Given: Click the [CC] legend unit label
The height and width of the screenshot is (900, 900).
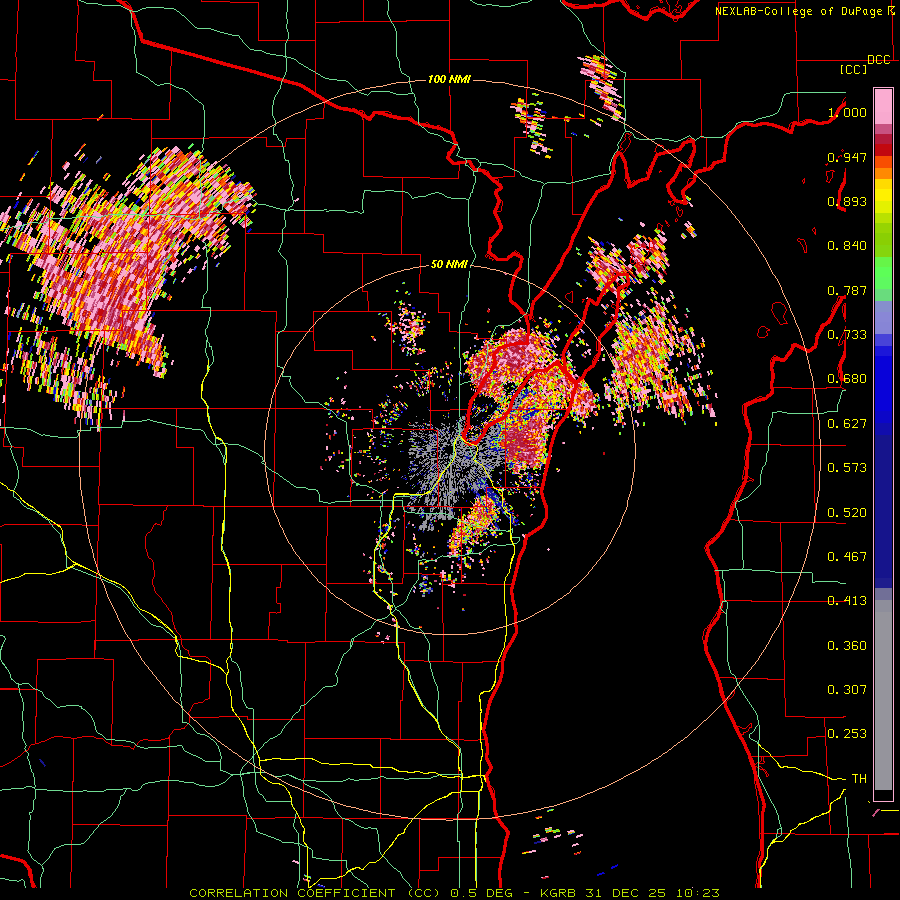Looking at the screenshot, I should click(853, 69).
